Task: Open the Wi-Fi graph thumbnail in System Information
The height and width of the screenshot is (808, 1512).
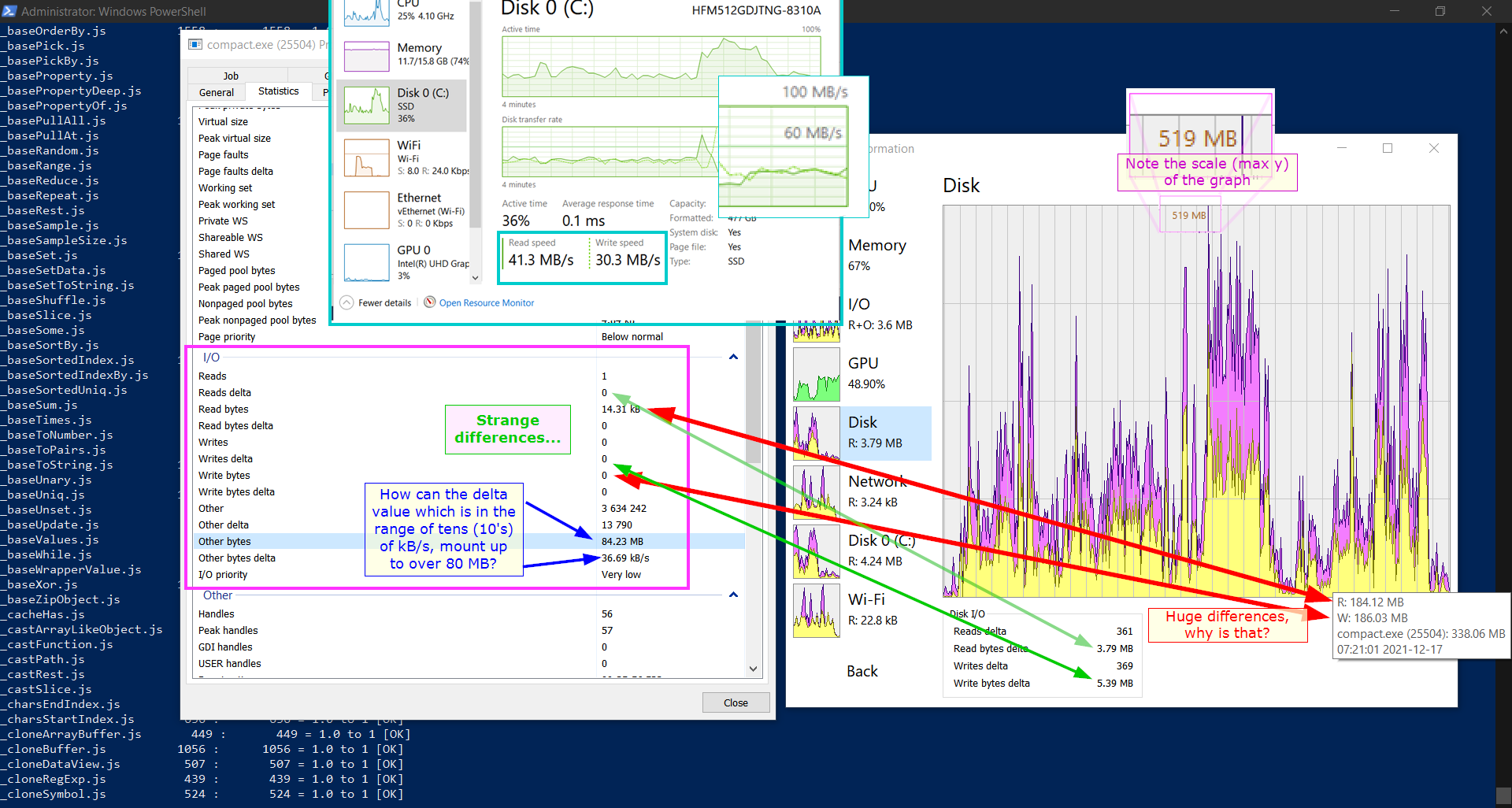Action: [x=817, y=610]
